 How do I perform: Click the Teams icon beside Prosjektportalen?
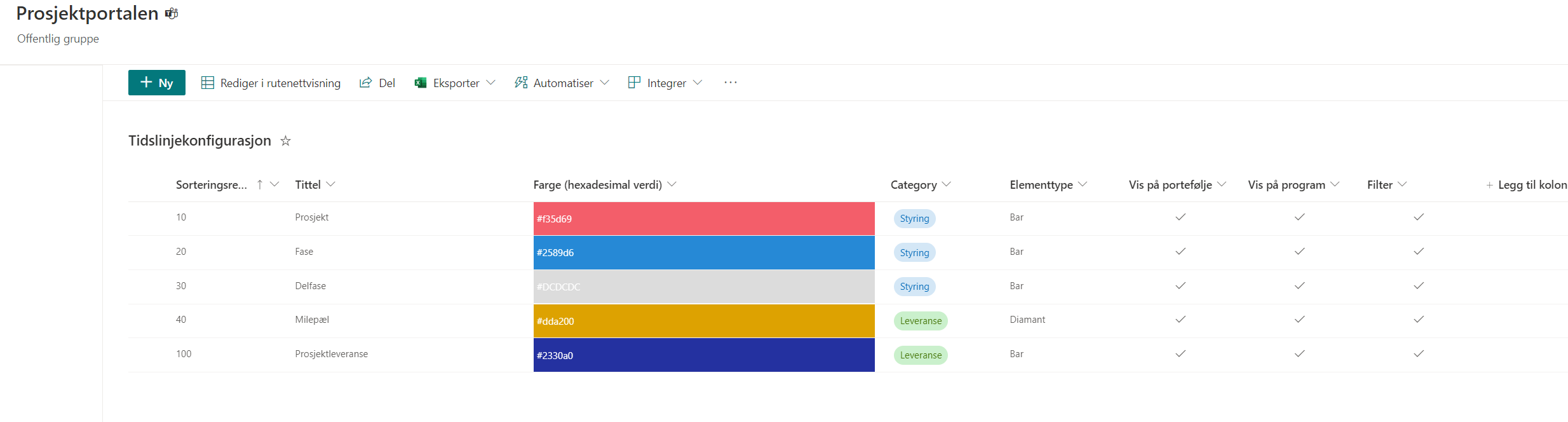point(172,13)
